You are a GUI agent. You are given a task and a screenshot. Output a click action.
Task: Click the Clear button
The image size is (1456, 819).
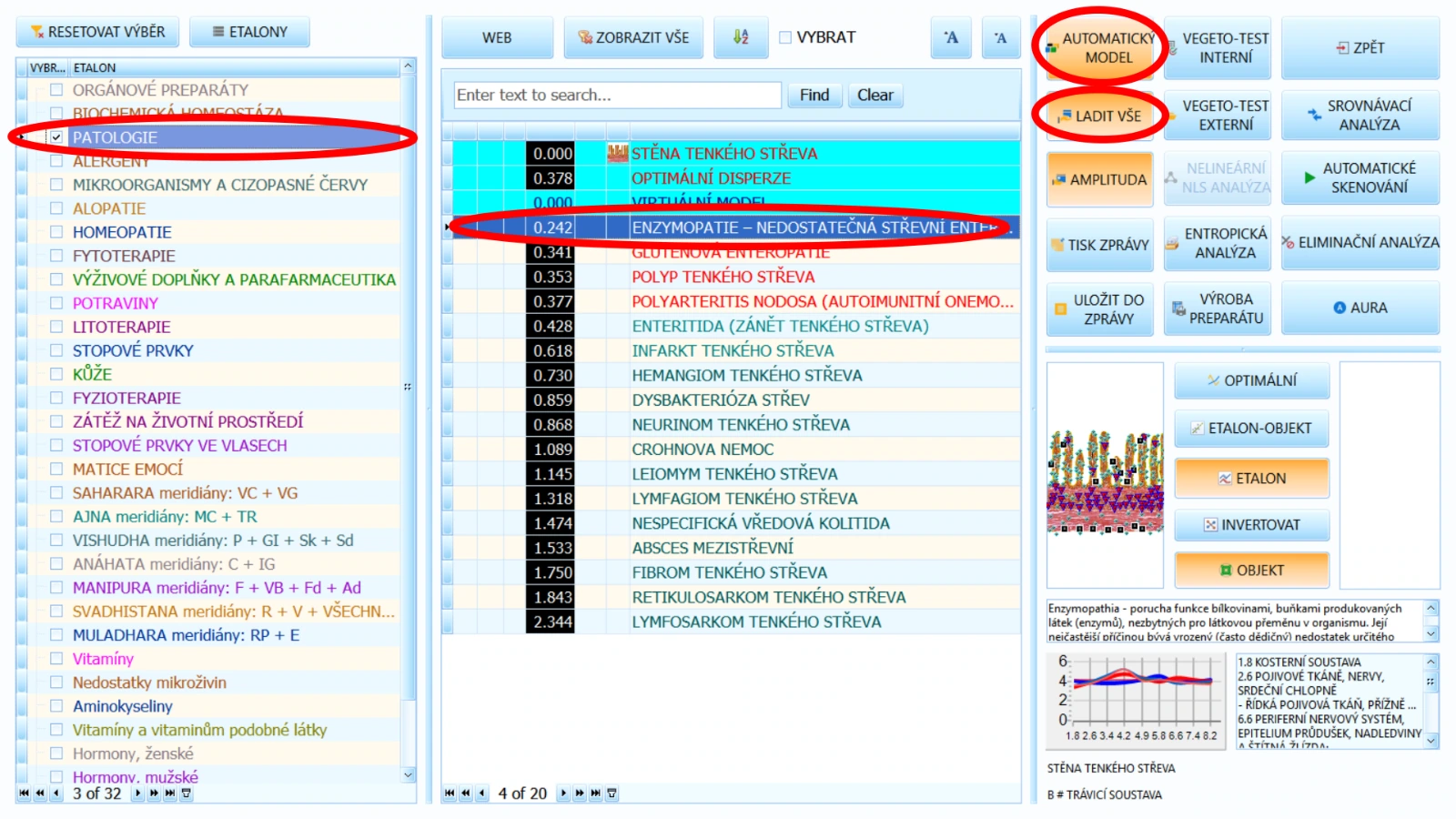[875, 95]
